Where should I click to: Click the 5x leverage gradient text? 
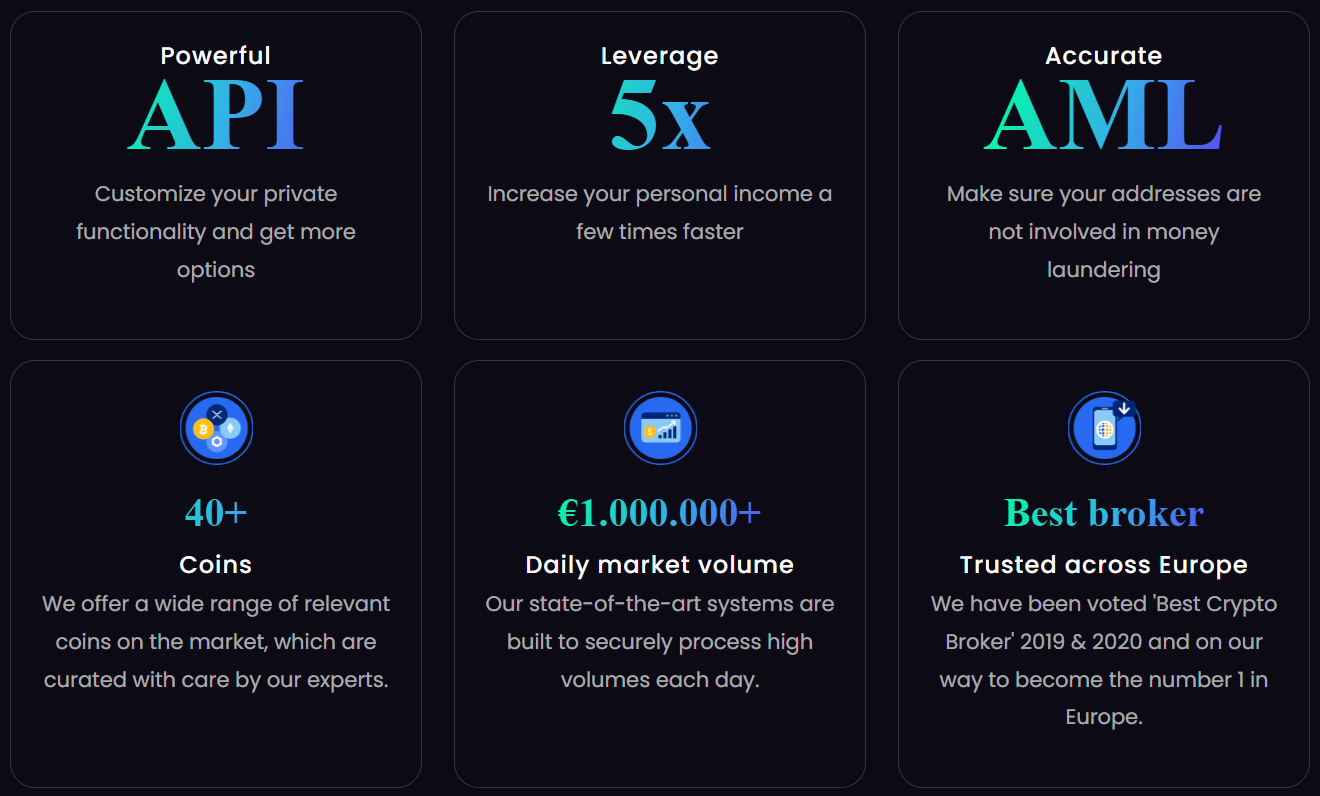[x=660, y=116]
